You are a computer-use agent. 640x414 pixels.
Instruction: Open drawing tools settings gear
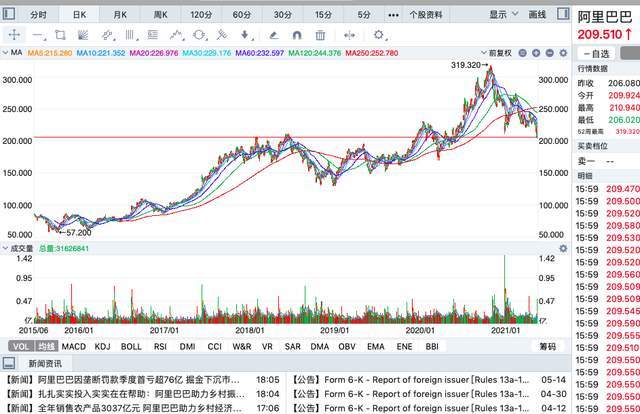(x=379, y=35)
